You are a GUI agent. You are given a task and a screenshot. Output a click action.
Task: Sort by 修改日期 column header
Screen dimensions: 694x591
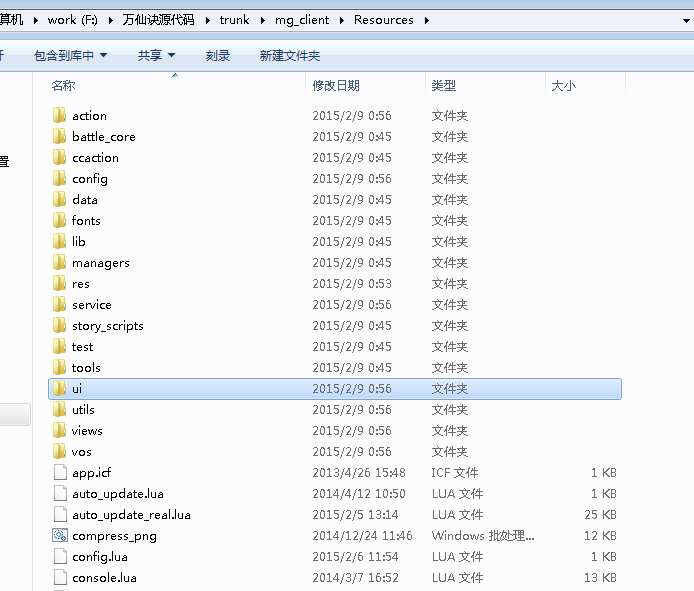click(336, 86)
